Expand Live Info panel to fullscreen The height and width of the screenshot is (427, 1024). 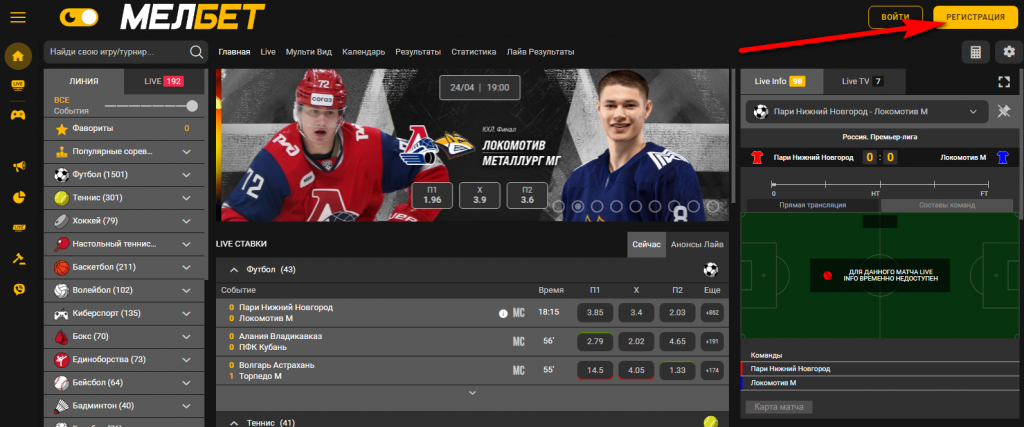(x=1004, y=82)
